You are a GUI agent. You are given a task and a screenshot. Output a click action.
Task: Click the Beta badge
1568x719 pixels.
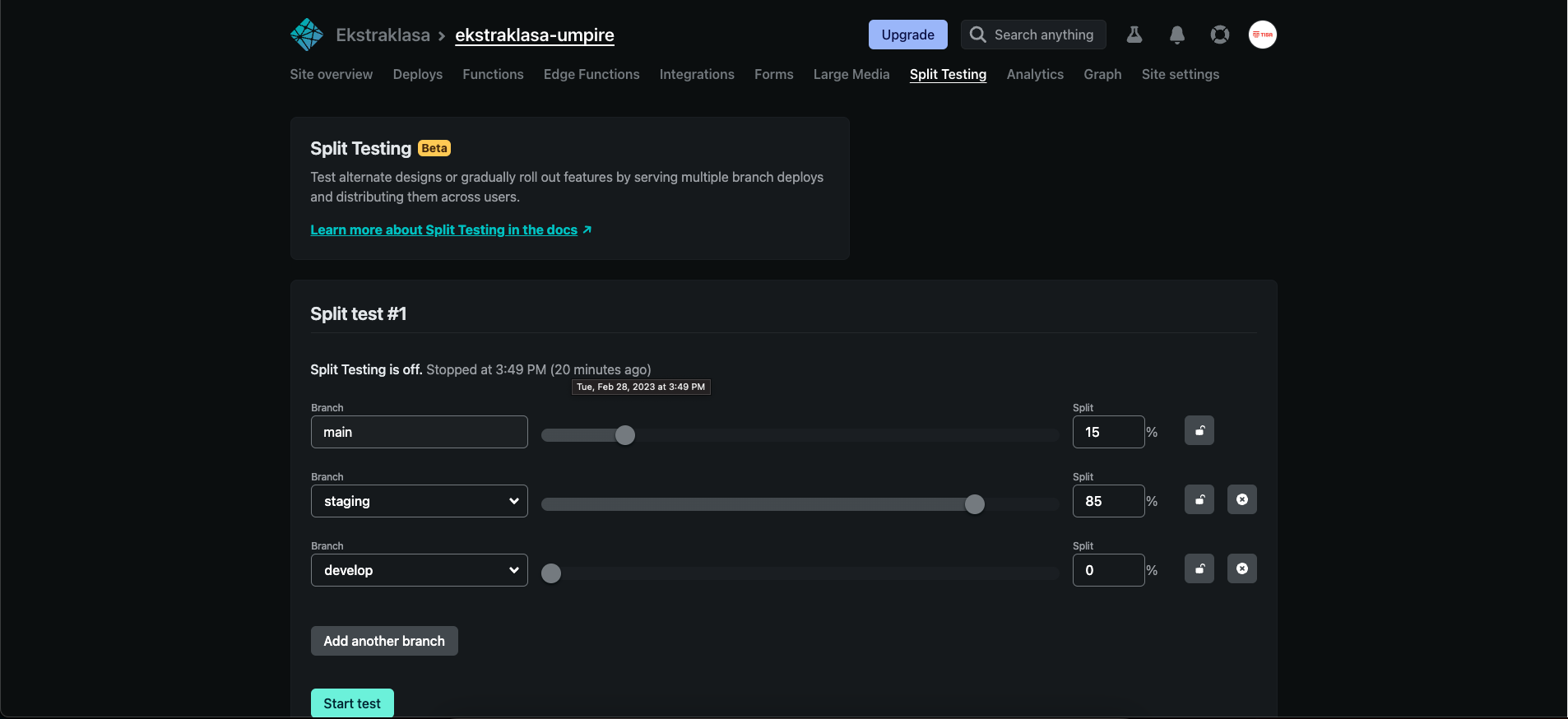click(x=434, y=148)
